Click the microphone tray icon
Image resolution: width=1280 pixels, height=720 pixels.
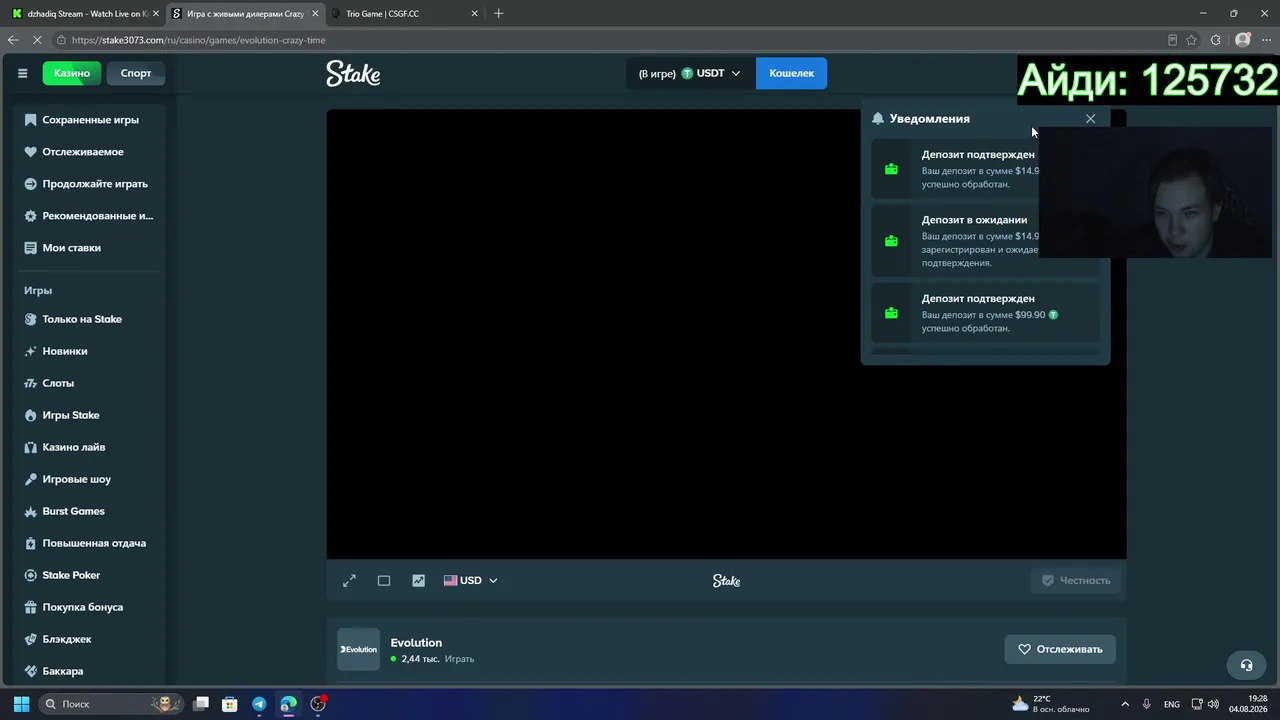point(1147,704)
